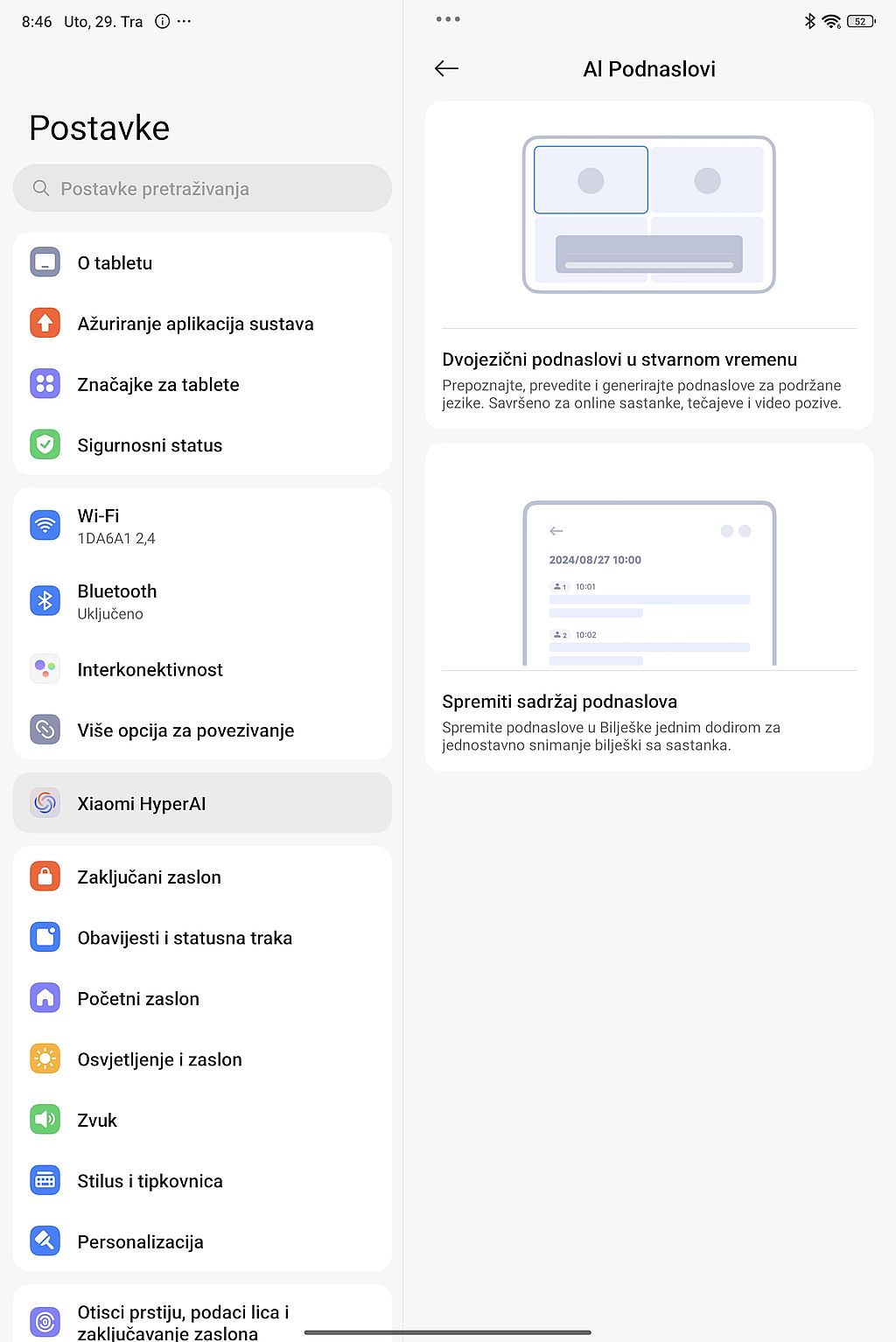Open Početni zaslon settings

(202, 998)
